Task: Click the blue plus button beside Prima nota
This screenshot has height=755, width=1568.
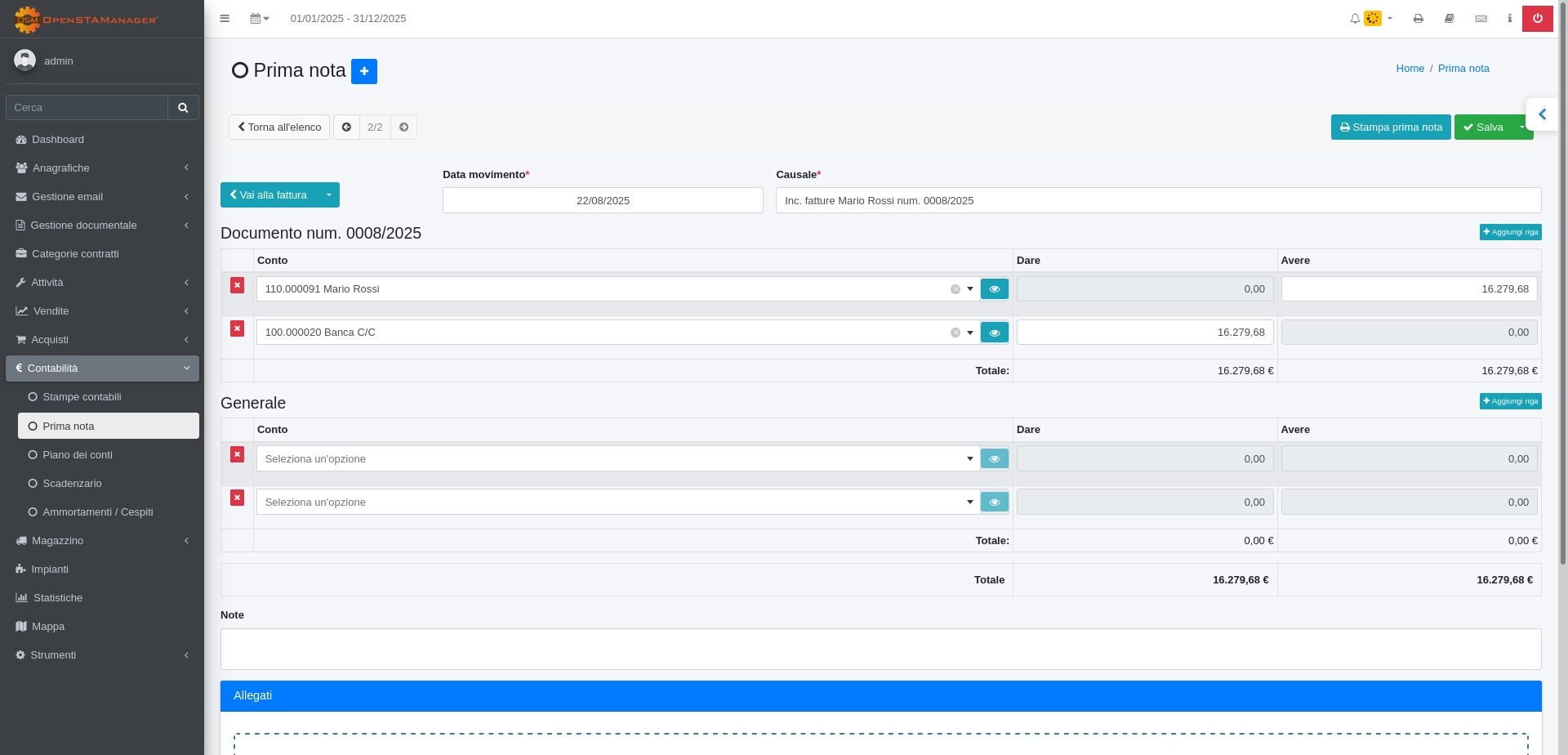Action: click(364, 71)
